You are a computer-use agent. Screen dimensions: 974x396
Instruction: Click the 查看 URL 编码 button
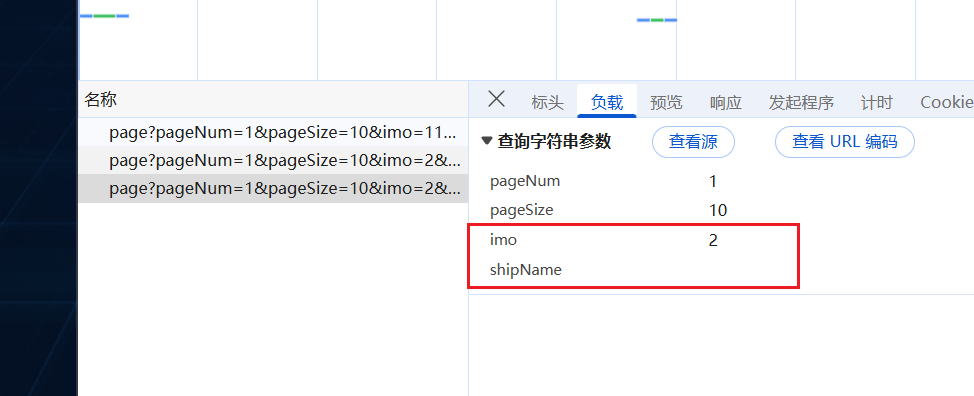point(845,142)
